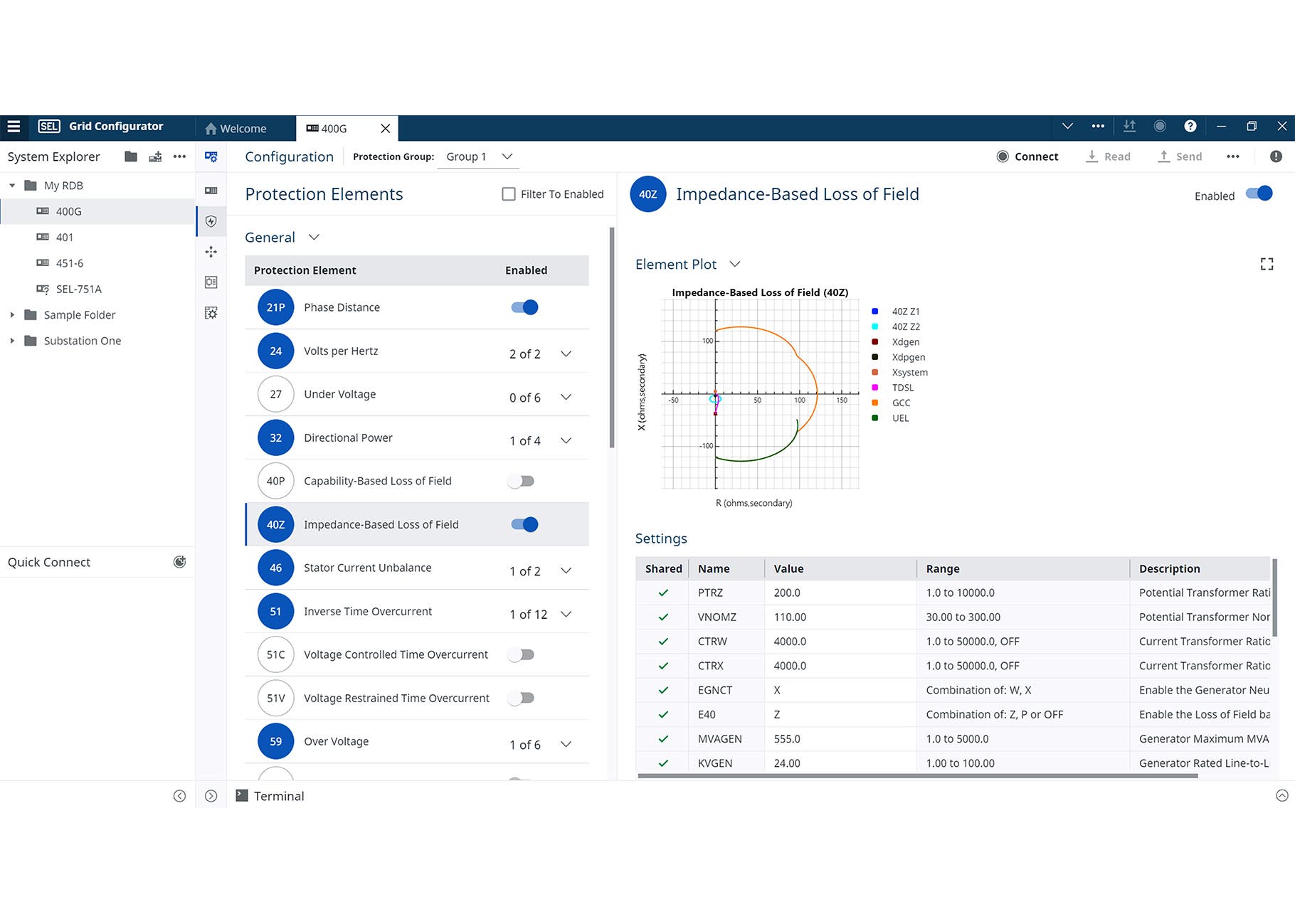Click the new folder icon in System Explorer
Viewport: 1295px width, 924px height.
(x=131, y=156)
